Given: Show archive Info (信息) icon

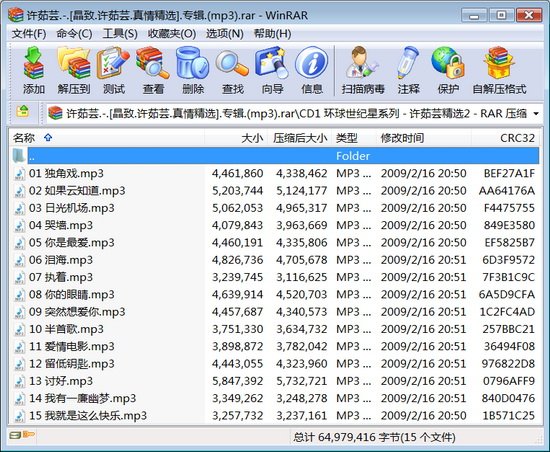Looking at the screenshot, I should [x=312, y=70].
